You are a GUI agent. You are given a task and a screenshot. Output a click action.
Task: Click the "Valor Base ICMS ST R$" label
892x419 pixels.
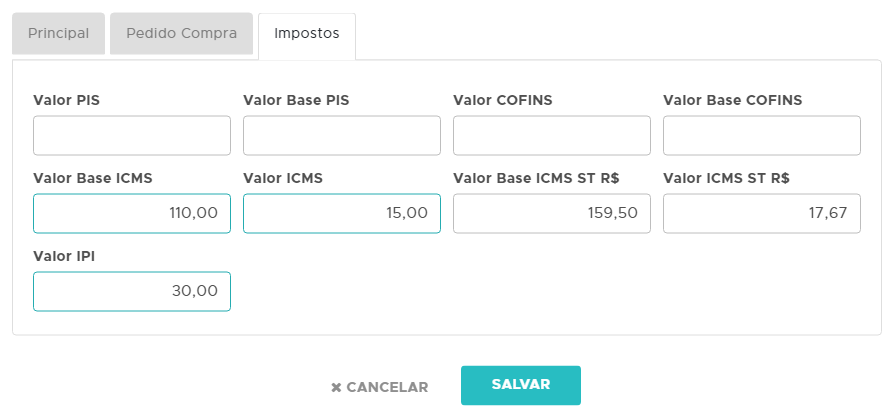click(536, 178)
